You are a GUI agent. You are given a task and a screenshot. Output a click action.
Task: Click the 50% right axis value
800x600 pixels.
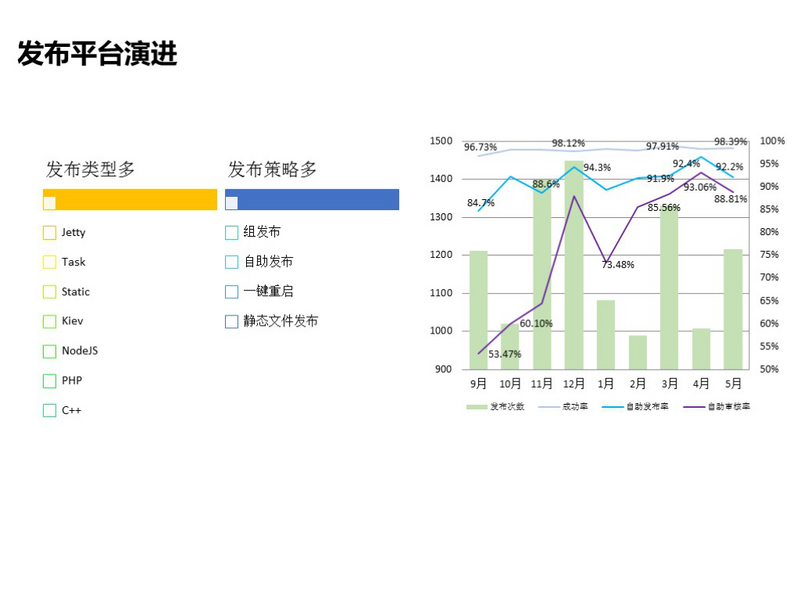click(x=769, y=369)
